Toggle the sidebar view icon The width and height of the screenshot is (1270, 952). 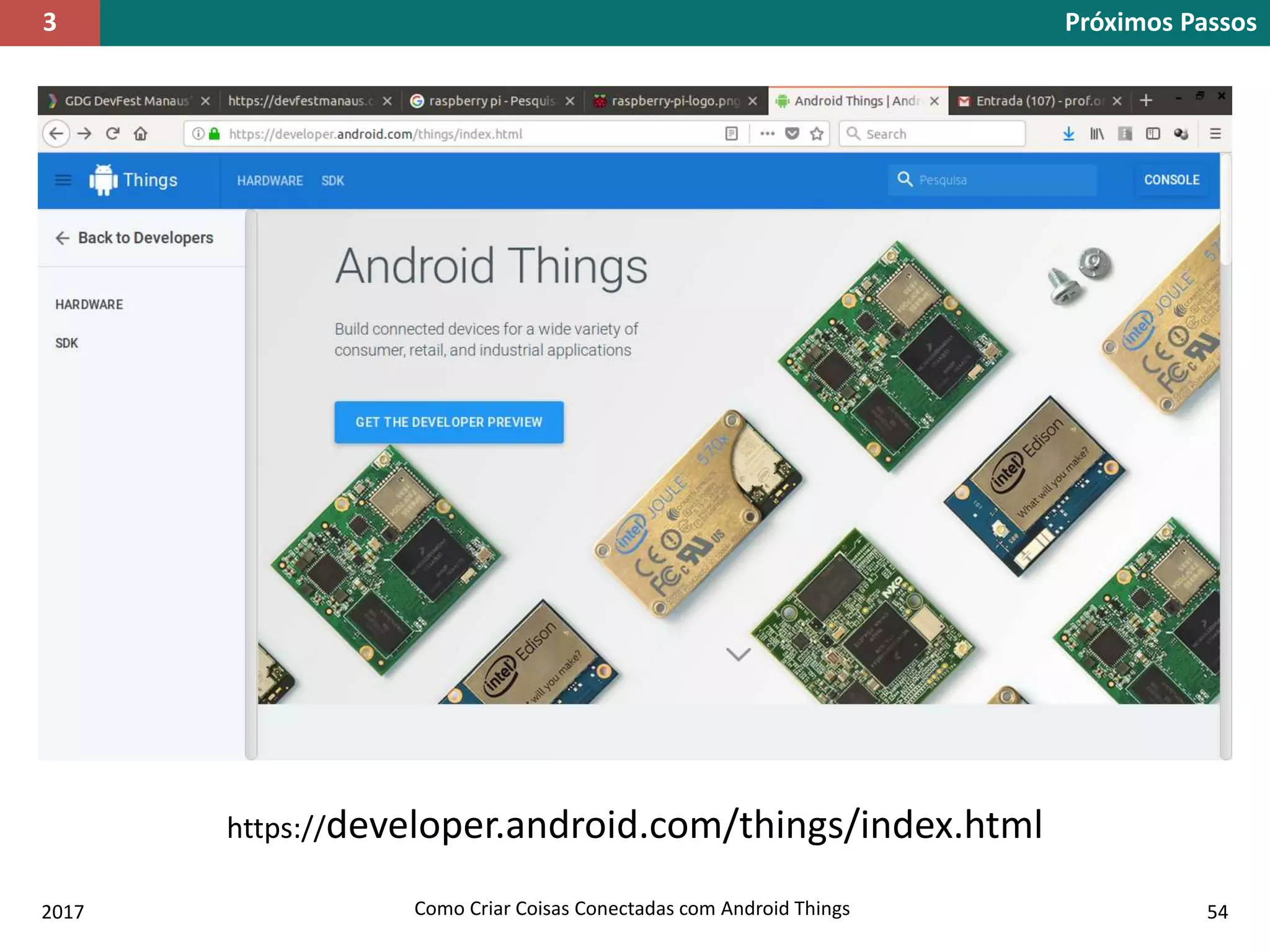click(1153, 133)
